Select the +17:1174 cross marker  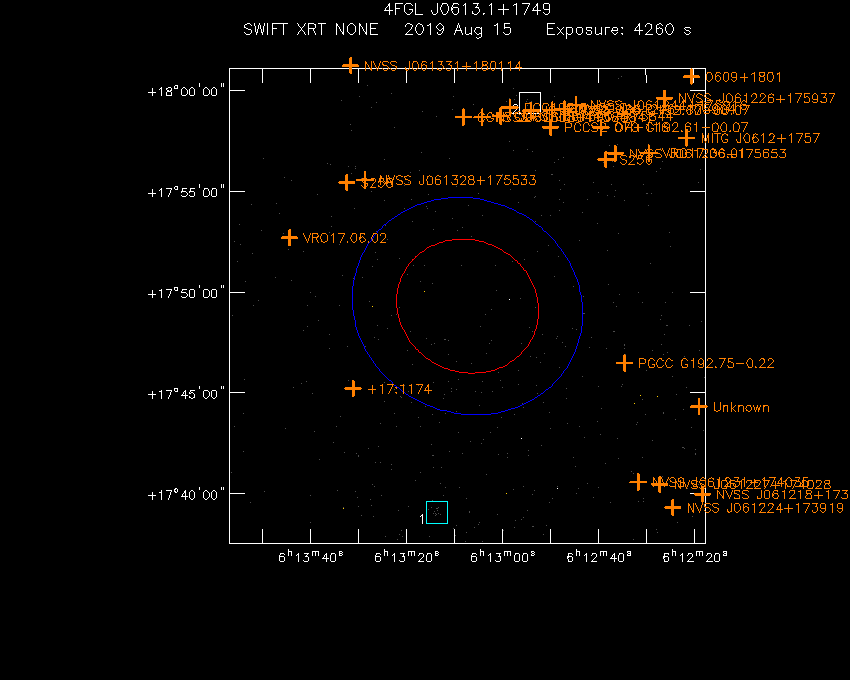coord(353,388)
